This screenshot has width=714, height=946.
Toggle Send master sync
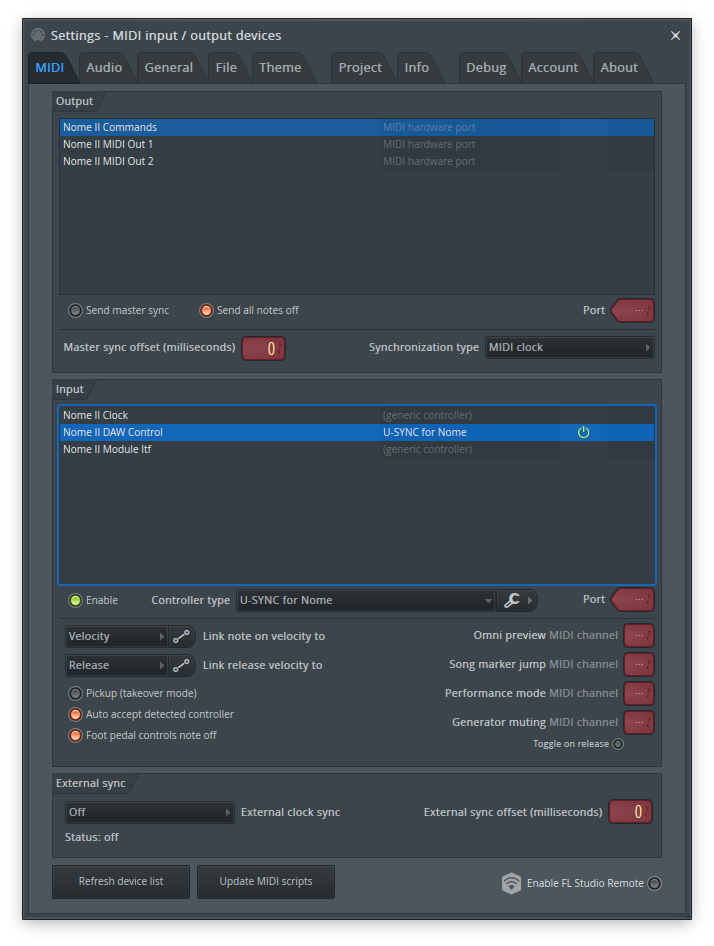click(x=75, y=311)
